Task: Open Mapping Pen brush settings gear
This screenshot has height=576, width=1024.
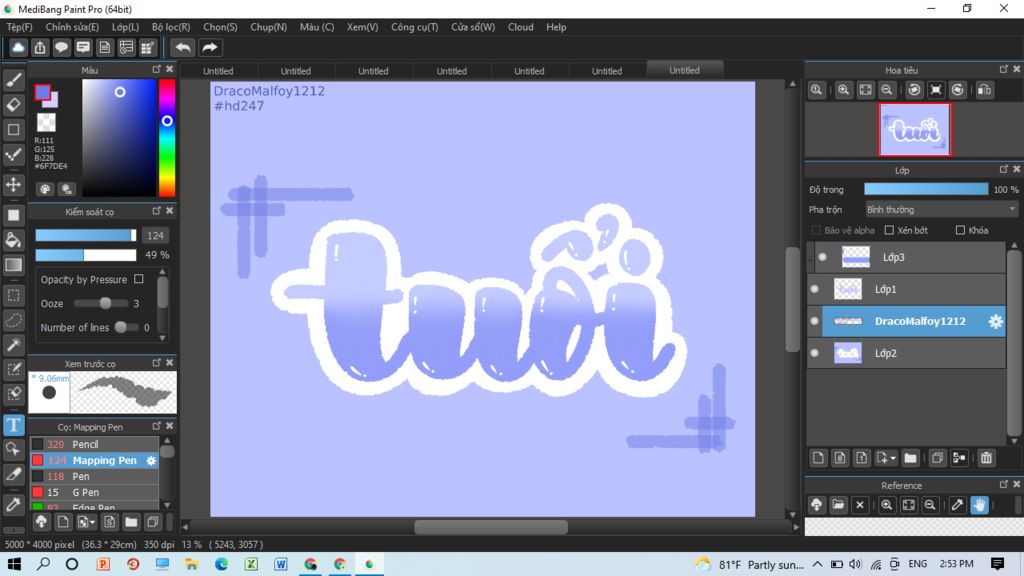Action: click(151, 460)
